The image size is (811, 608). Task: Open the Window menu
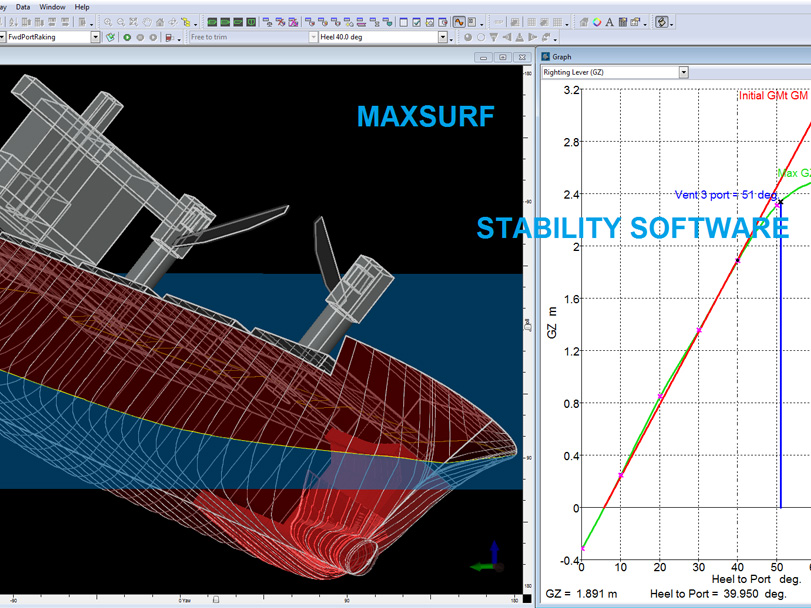52,6
